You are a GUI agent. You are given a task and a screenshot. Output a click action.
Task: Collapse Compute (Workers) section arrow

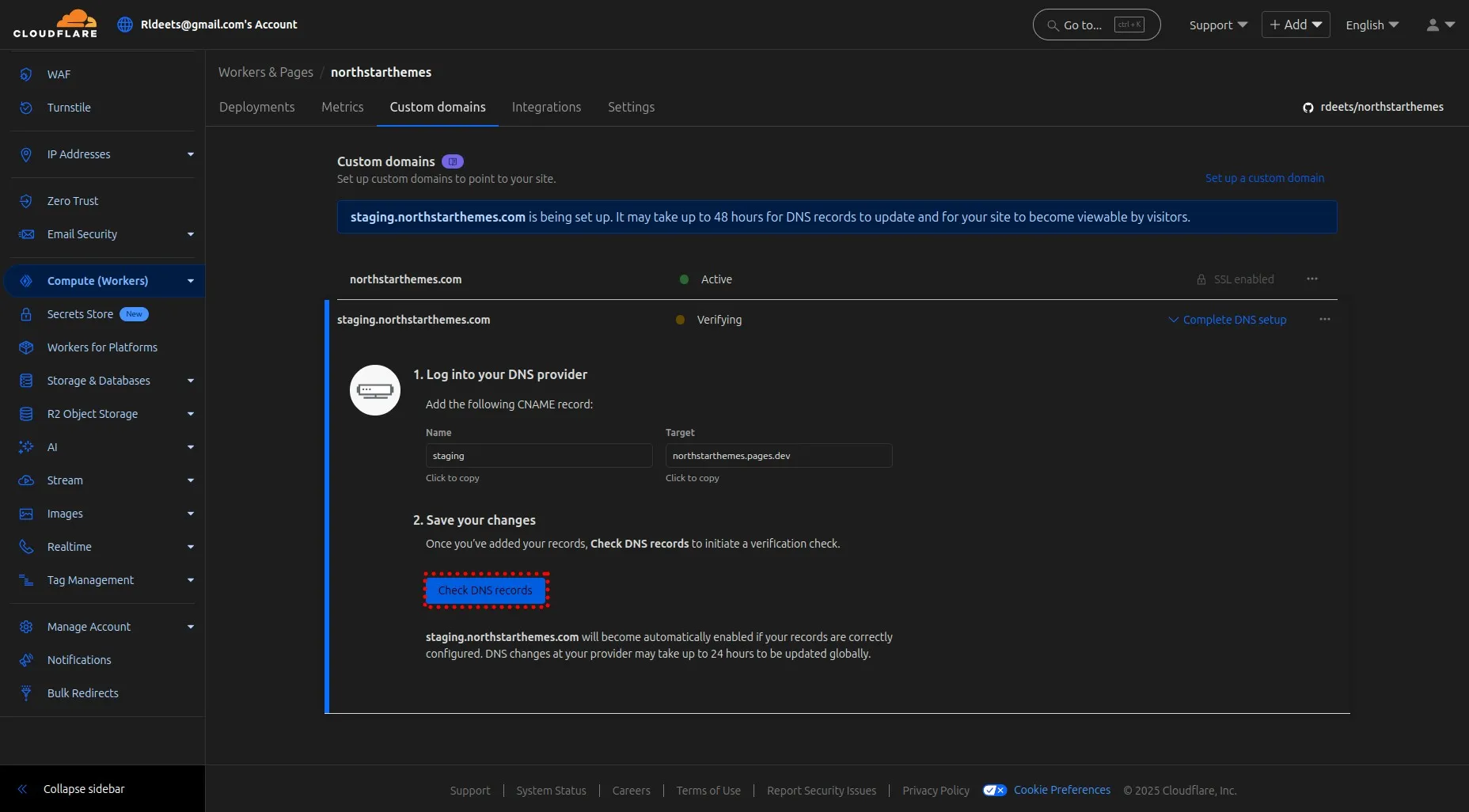click(191, 281)
